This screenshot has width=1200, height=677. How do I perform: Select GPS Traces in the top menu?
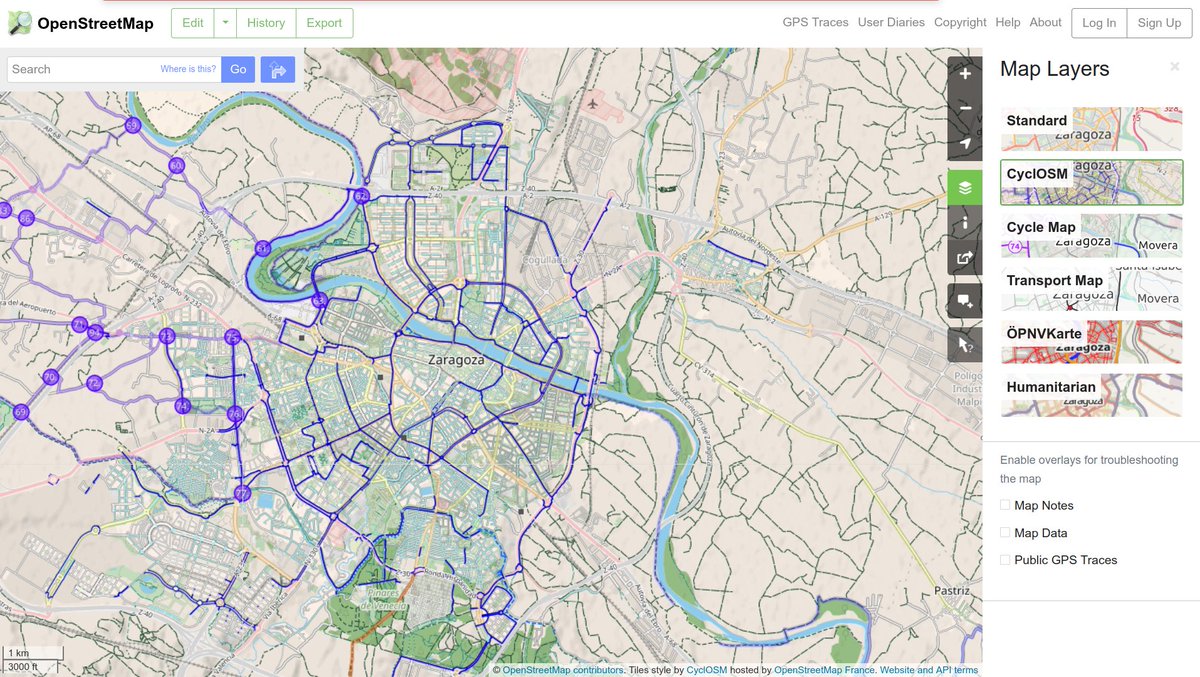click(x=815, y=21)
